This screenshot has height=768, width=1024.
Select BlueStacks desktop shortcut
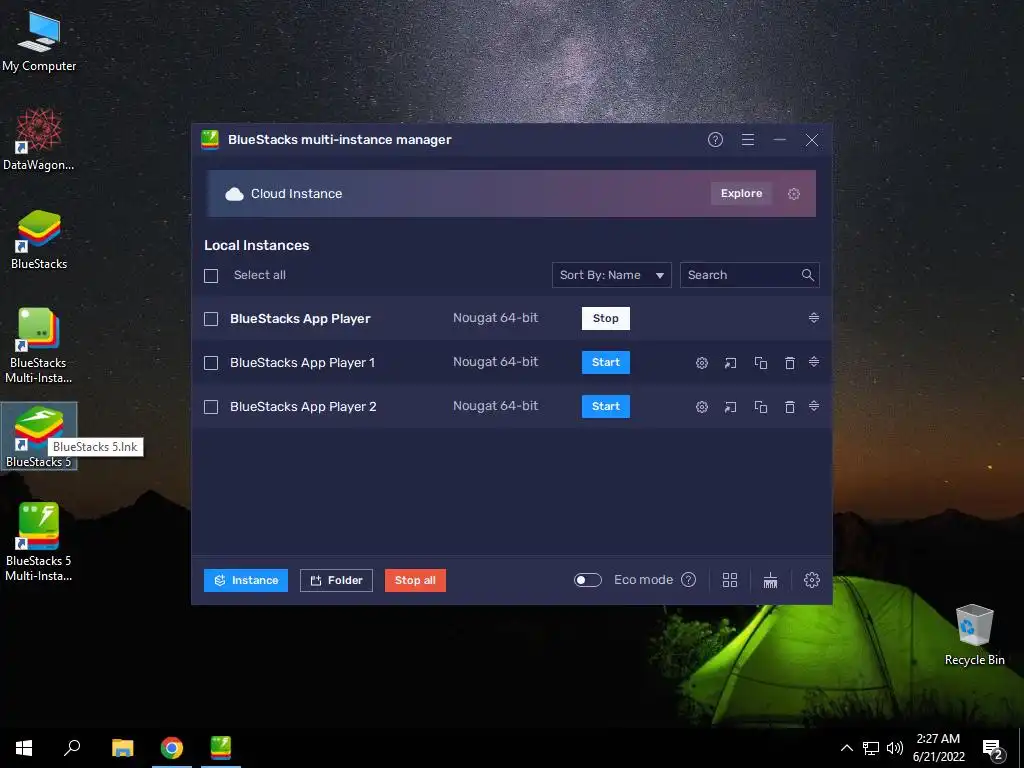[x=39, y=240]
